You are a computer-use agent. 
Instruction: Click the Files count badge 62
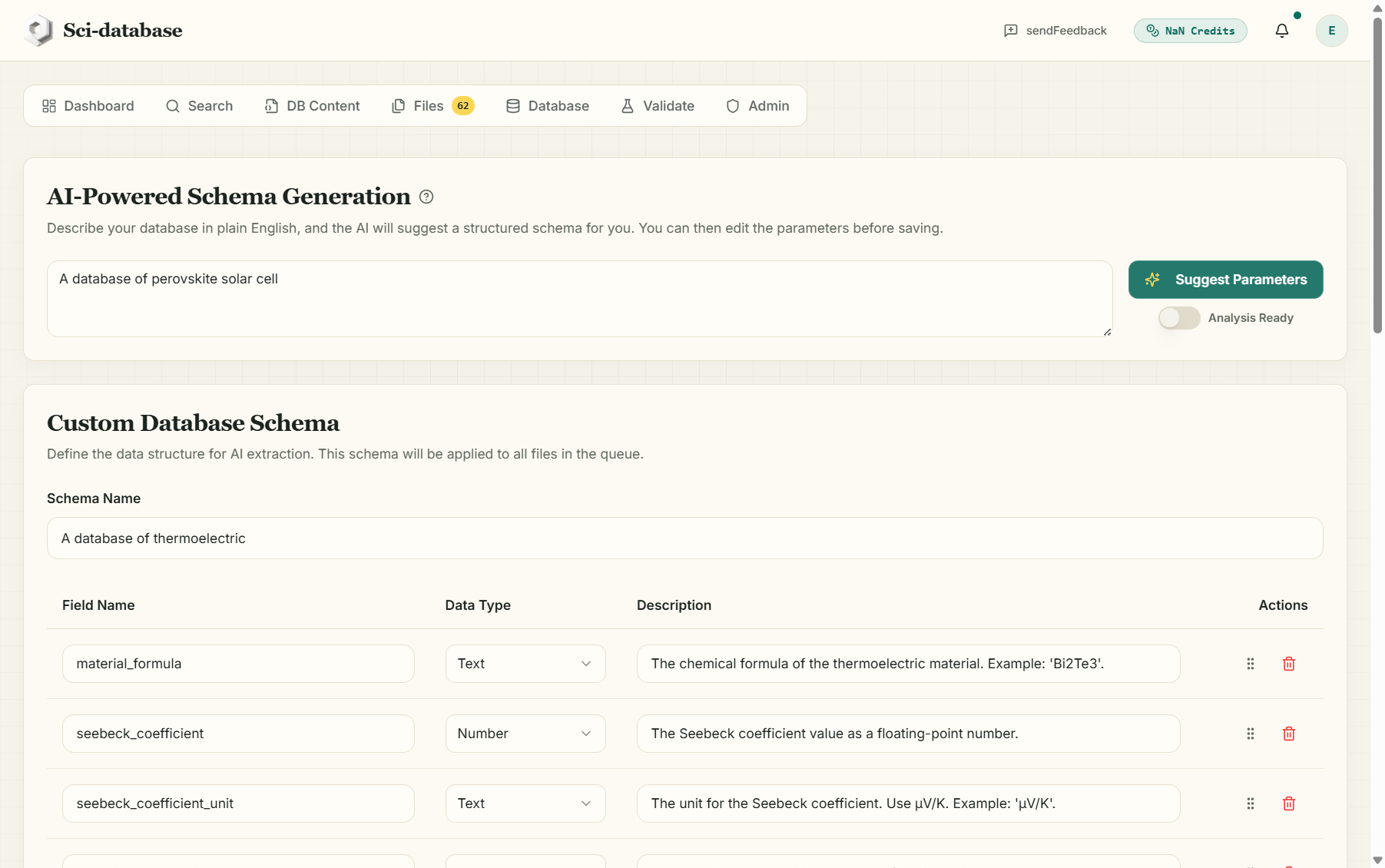tap(463, 106)
